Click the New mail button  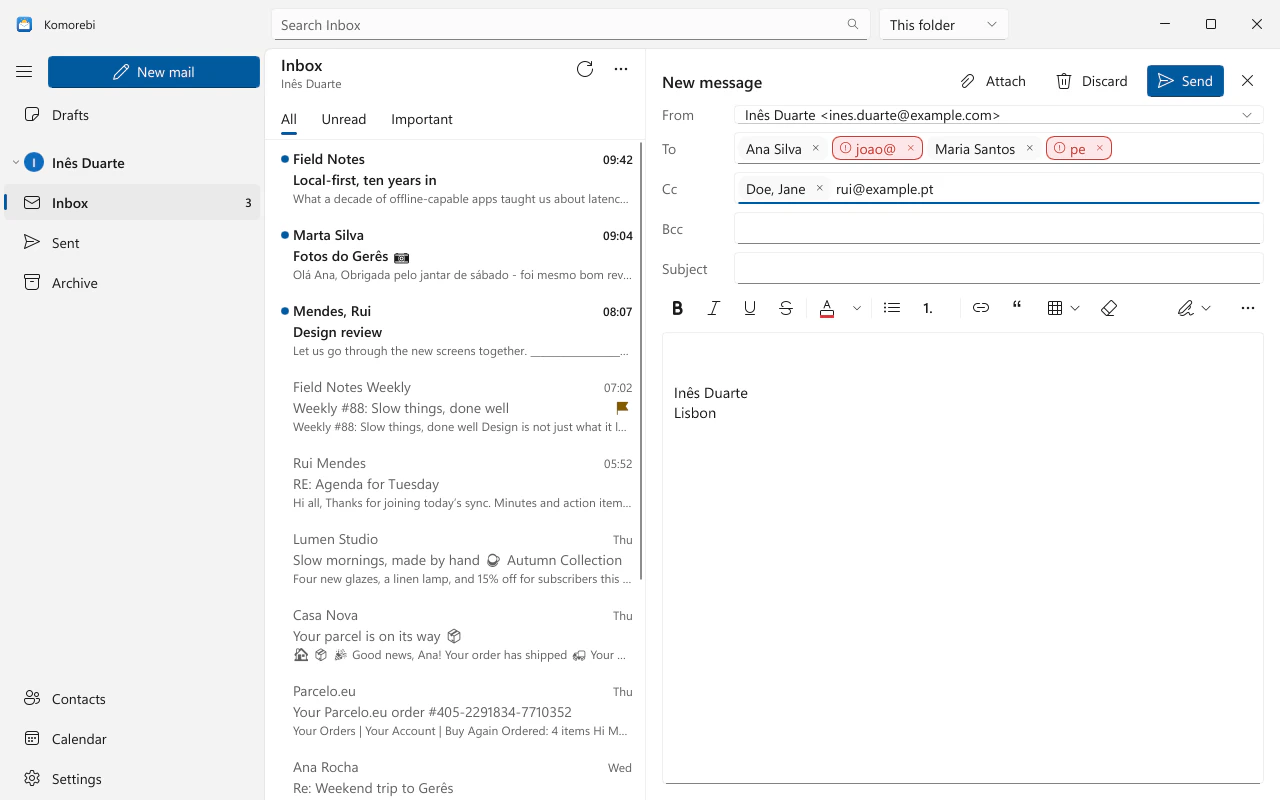point(154,72)
